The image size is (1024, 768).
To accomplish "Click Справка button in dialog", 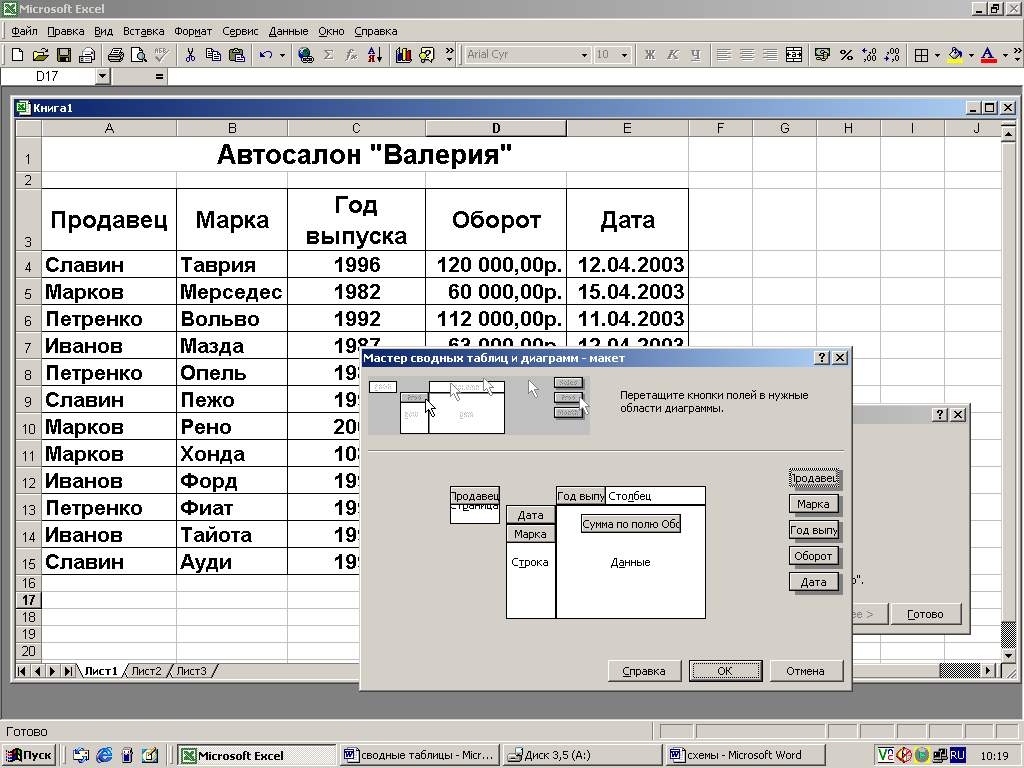I will pyautogui.click(x=644, y=671).
